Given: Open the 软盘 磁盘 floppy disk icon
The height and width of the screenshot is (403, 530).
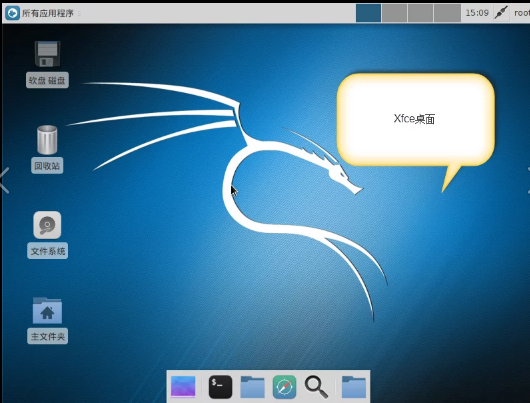Looking at the screenshot, I should click(x=47, y=54).
